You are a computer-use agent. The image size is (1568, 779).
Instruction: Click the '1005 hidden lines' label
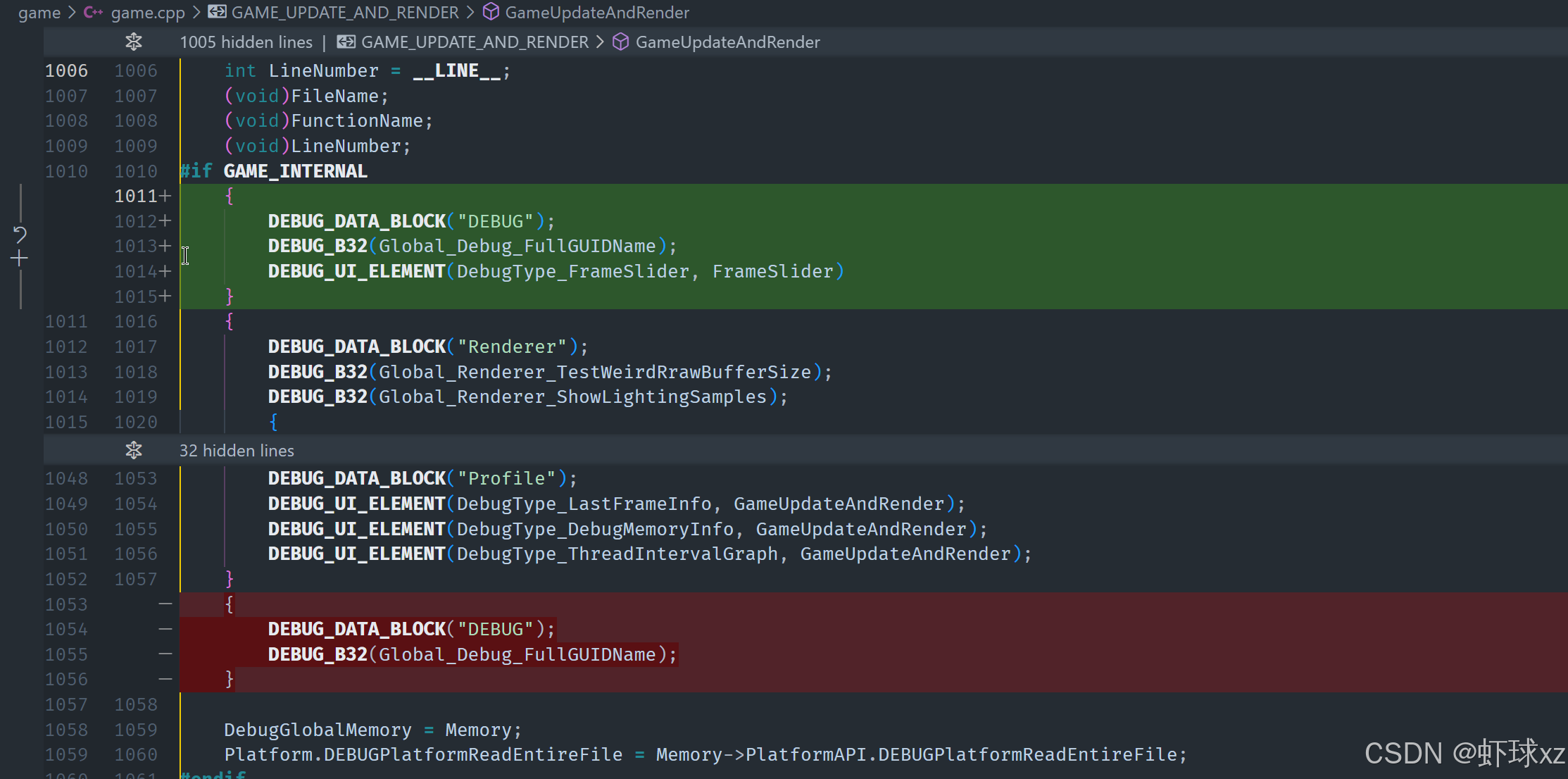(246, 42)
